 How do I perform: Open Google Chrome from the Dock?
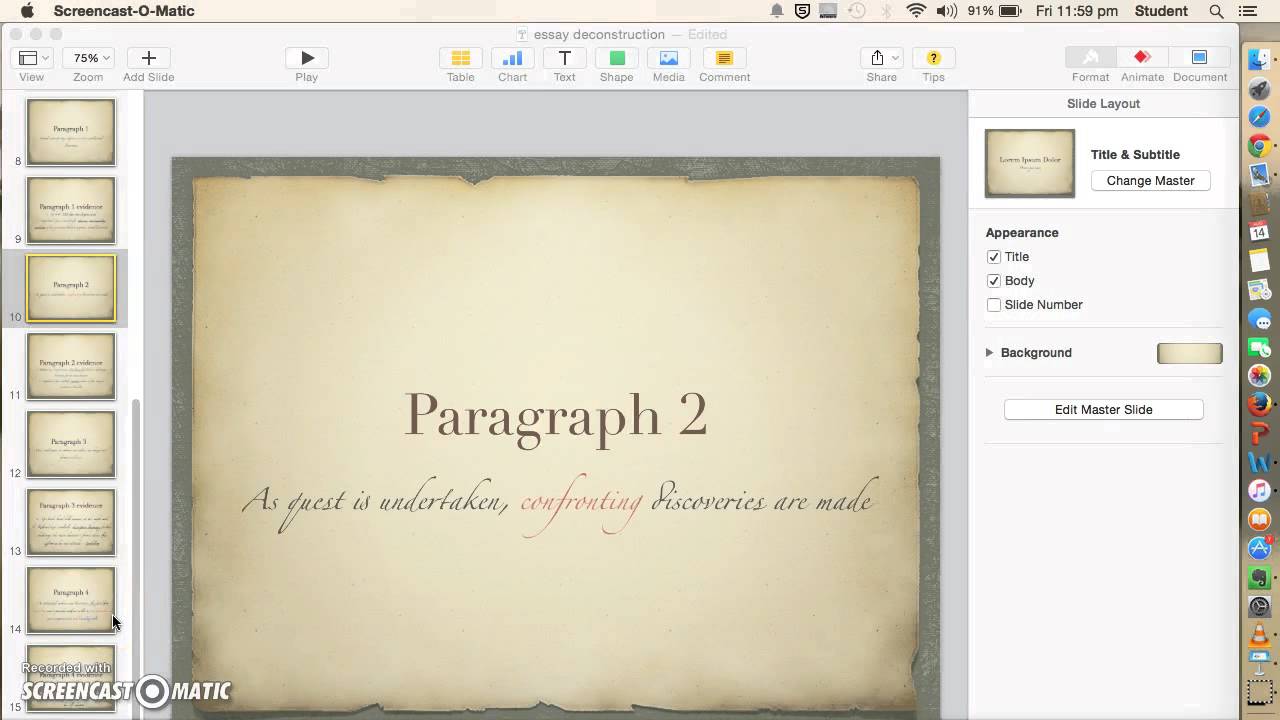pyautogui.click(x=1259, y=146)
